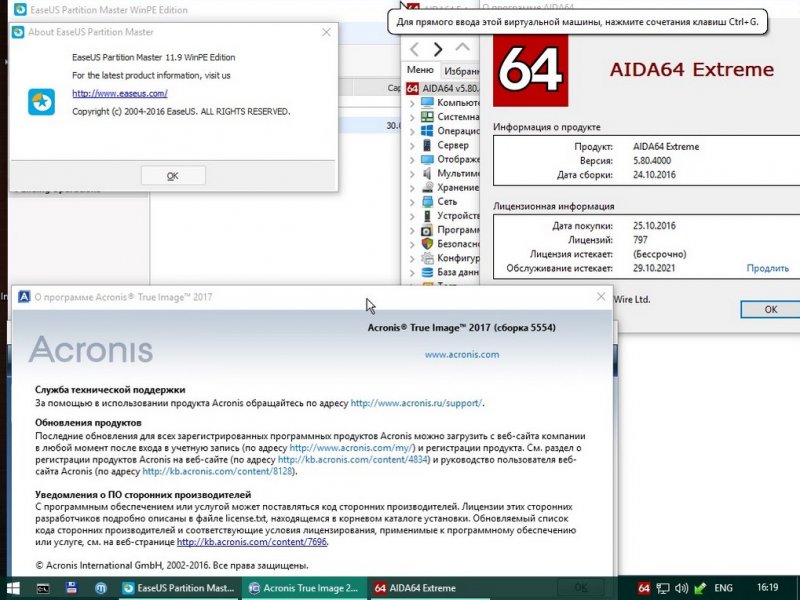Open the kb.acronis.com/content/4834 link
The width and height of the screenshot is (800, 600).
354,460
